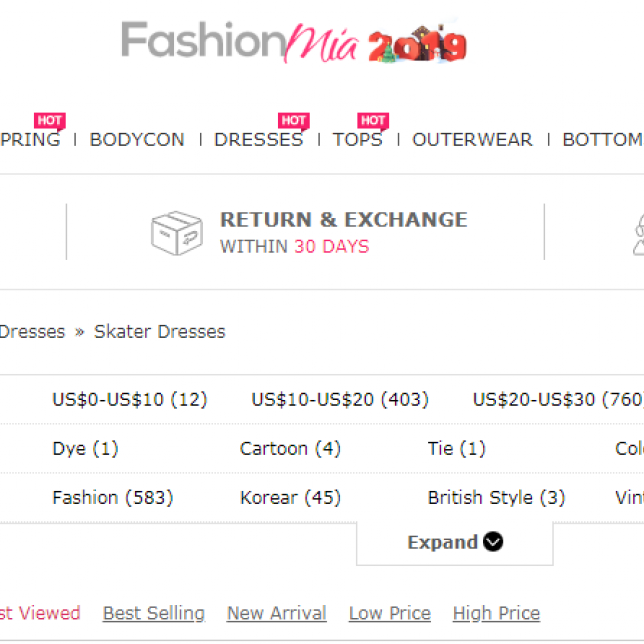Filter by price US$10-US$20
The height and width of the screenshot is (644, 644).
coord(340,399)
